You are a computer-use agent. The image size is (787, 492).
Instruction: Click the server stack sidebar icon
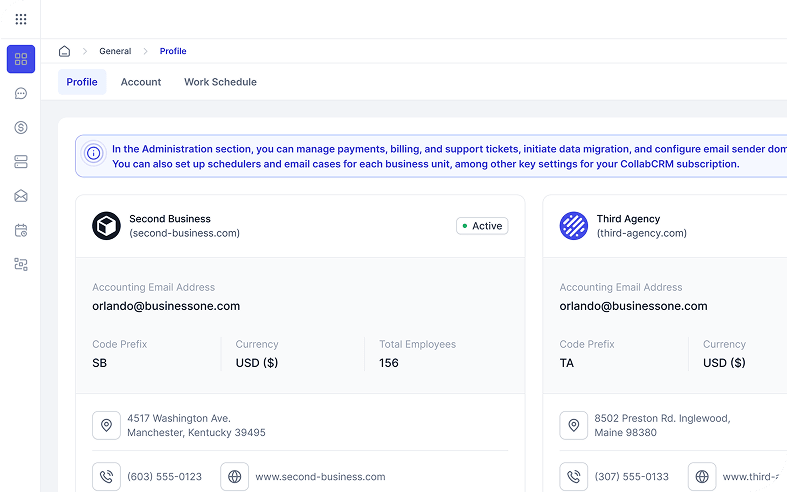(21, 162)
